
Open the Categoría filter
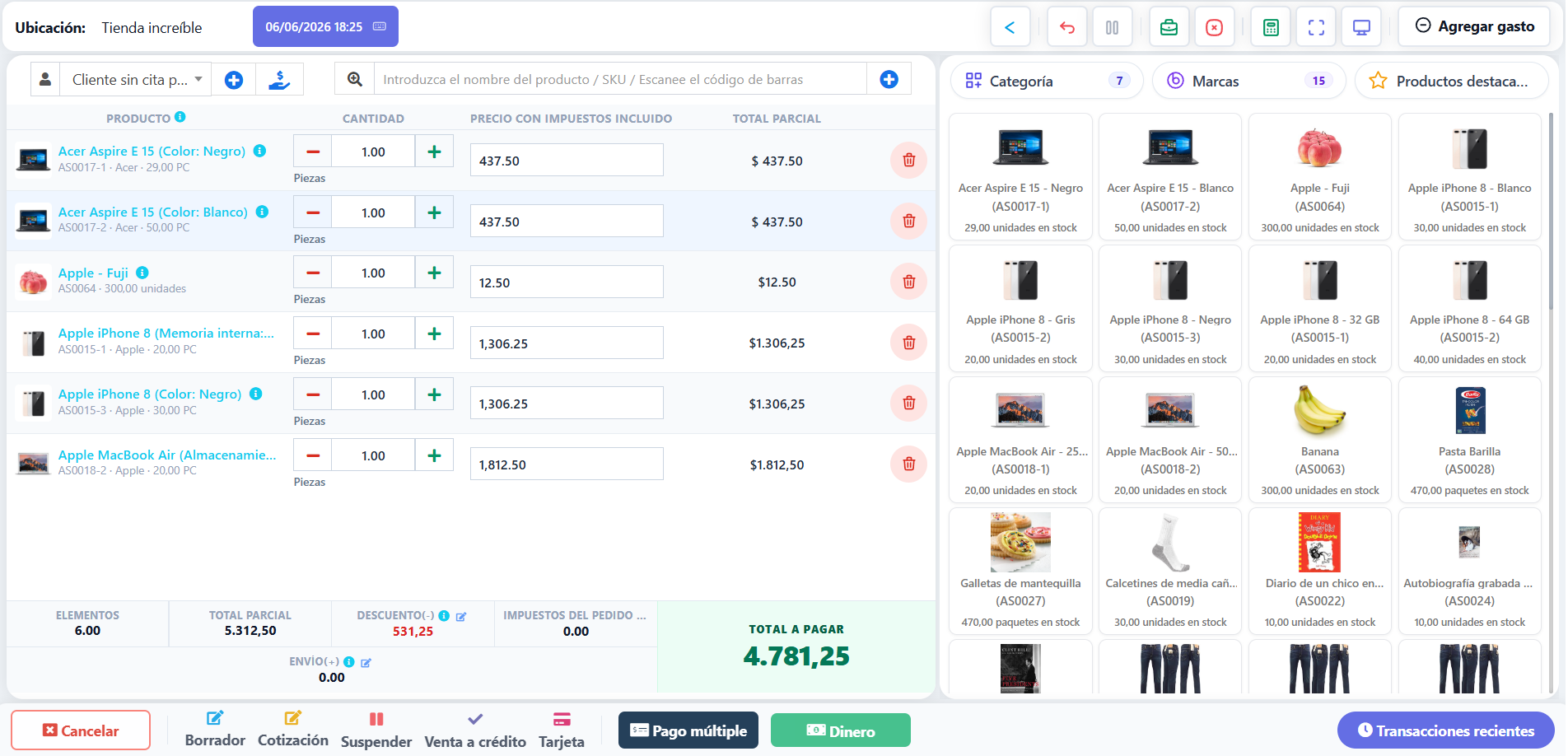[1047, 81]
